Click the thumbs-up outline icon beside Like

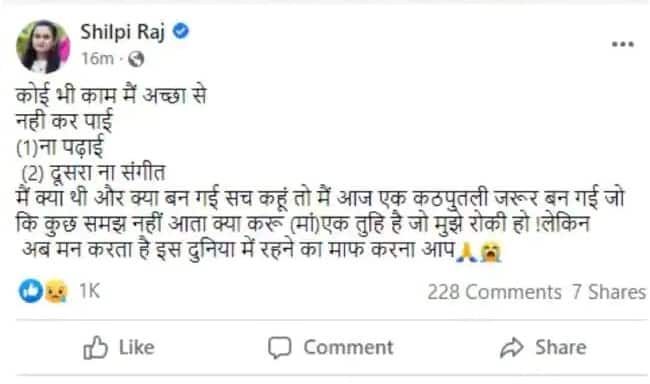pyautogui.click(x=95, y=348)
